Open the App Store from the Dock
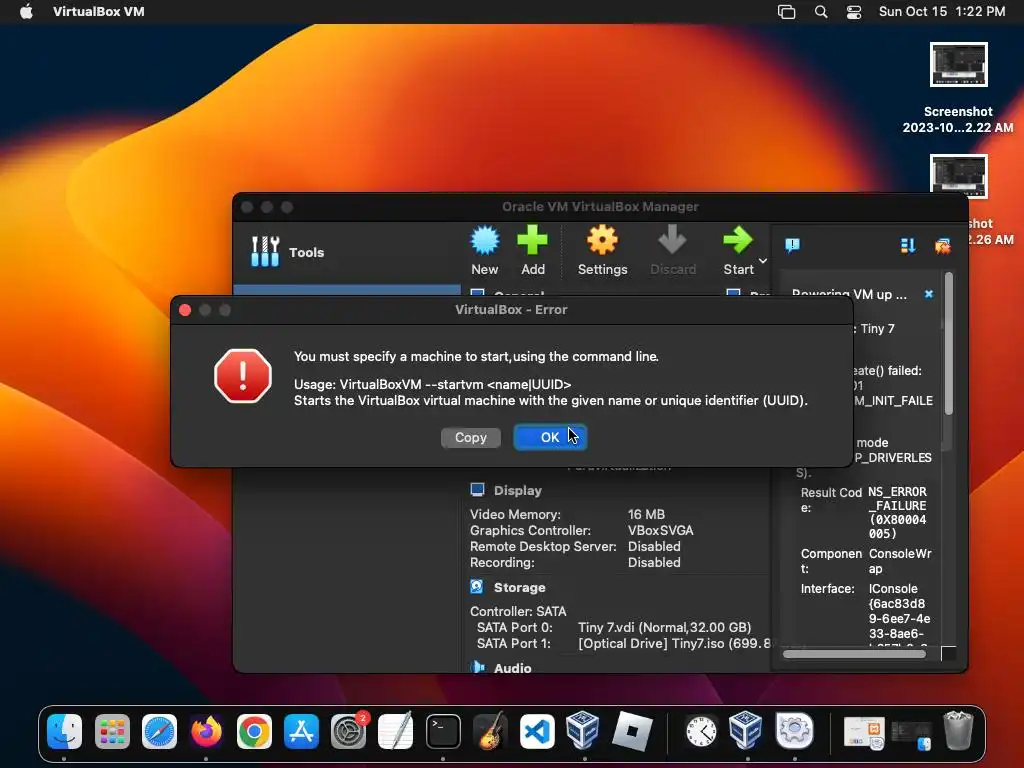 [301, 731]
